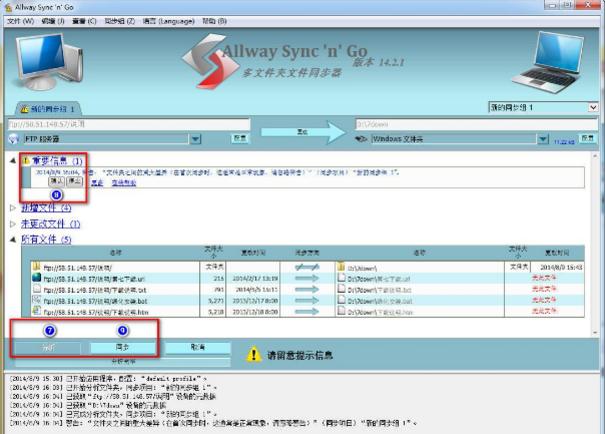Screen dimensions: 605x434
Task: Click the large yellow warning icon beside 请留意提示信息
Action: 253,355
